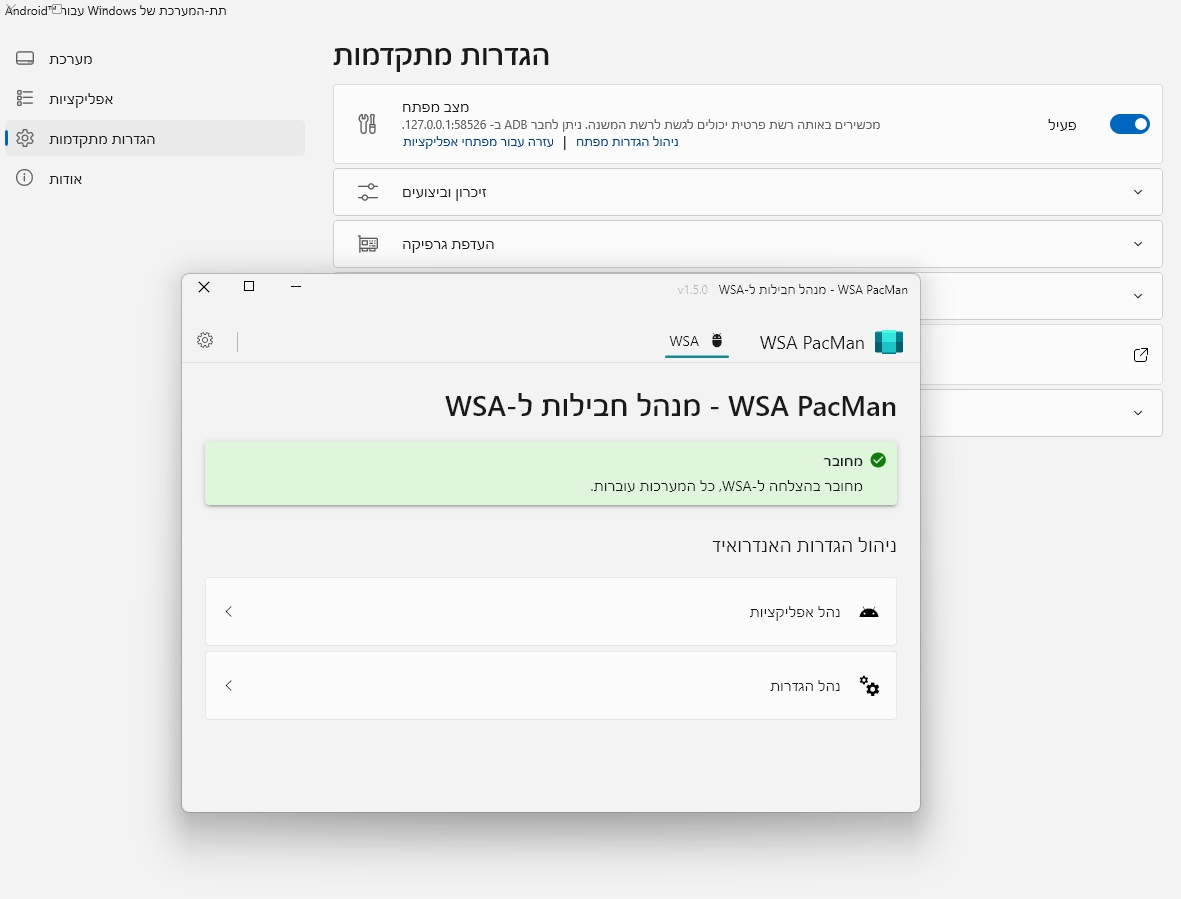Select הגדרות מתקדמות in the sidebar
The height and width of the screenshot is (899, 1181).
154,139
